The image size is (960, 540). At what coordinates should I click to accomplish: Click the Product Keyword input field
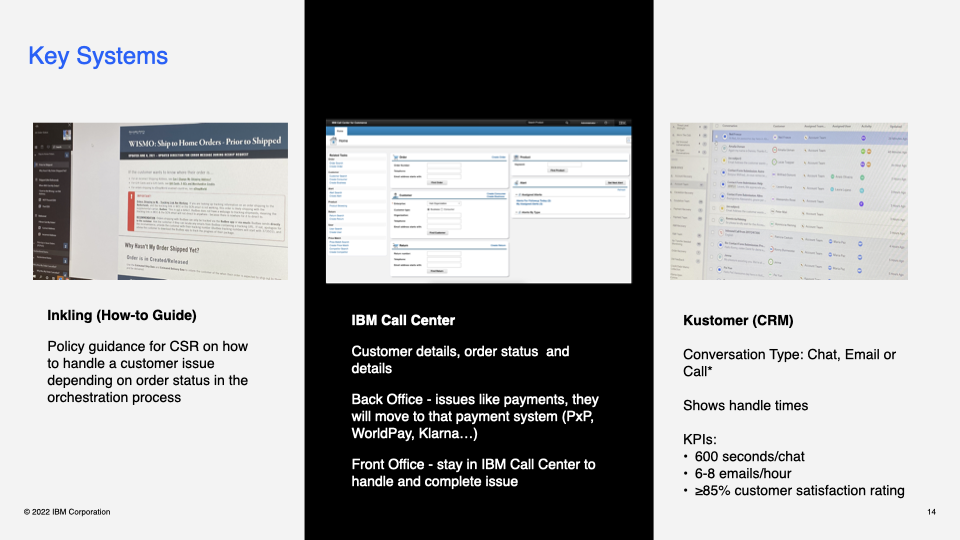click(x=564, y=165)
